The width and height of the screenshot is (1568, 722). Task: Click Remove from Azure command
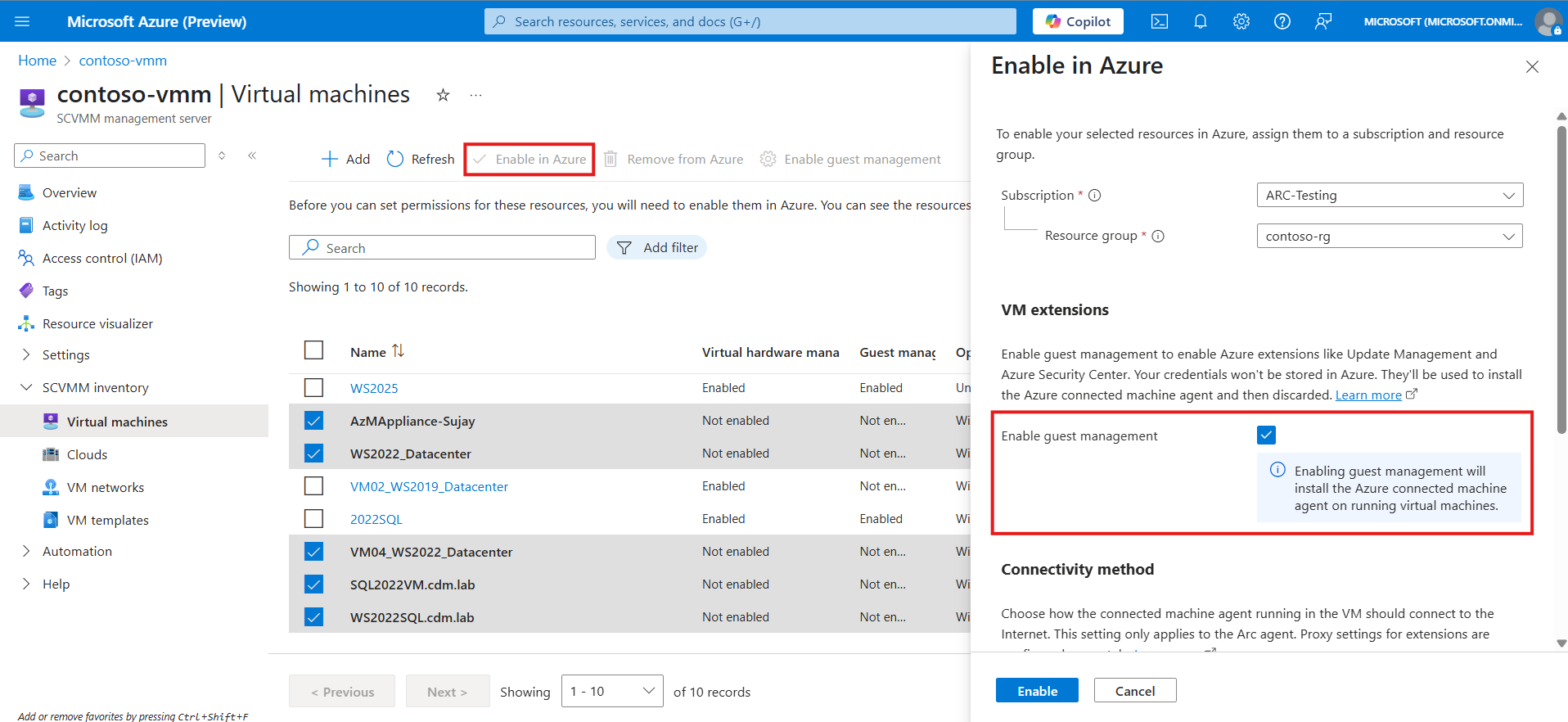click(674, 159)
